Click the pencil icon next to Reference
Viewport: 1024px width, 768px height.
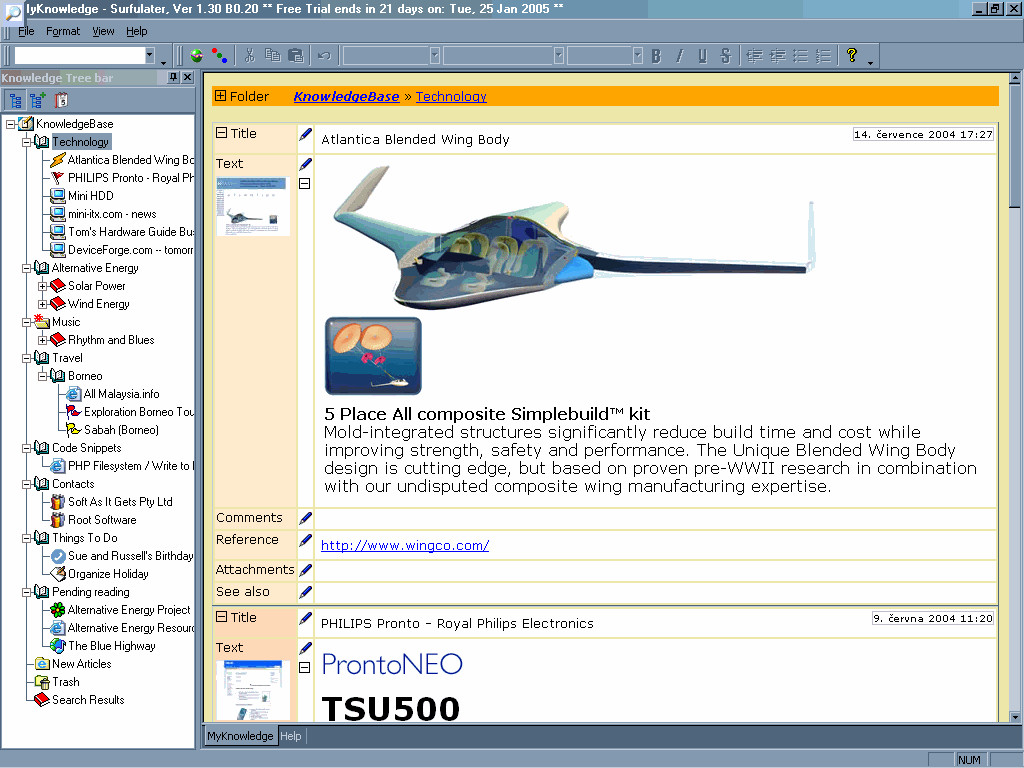pos(305,541)
